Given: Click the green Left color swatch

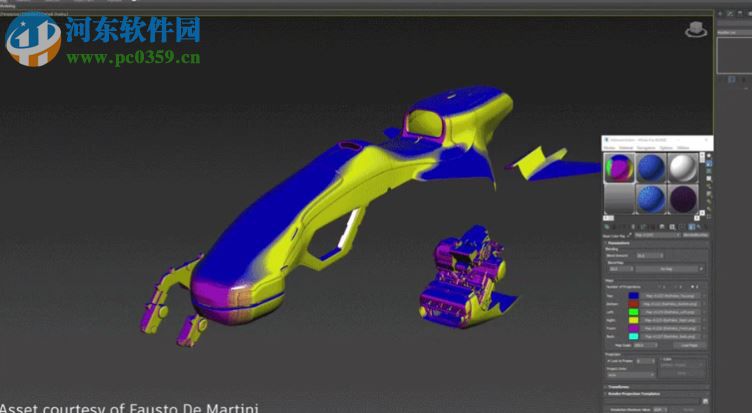Looking at the screenshot, I should (x=634, y=312).
